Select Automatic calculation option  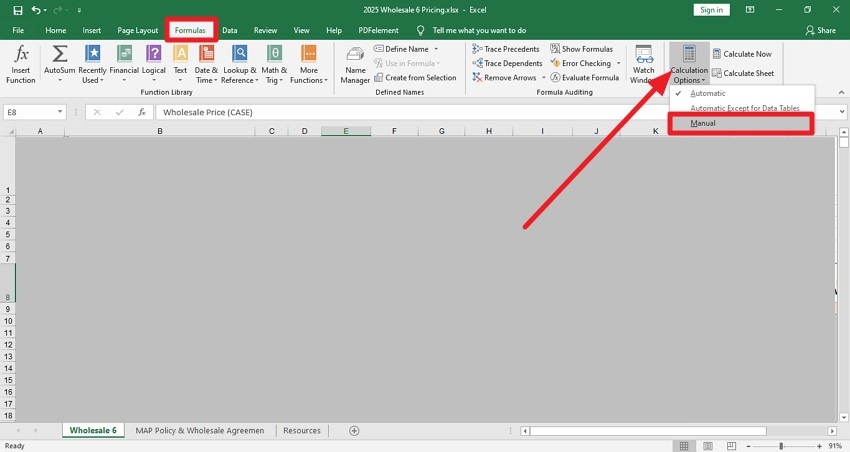(742, 93)
